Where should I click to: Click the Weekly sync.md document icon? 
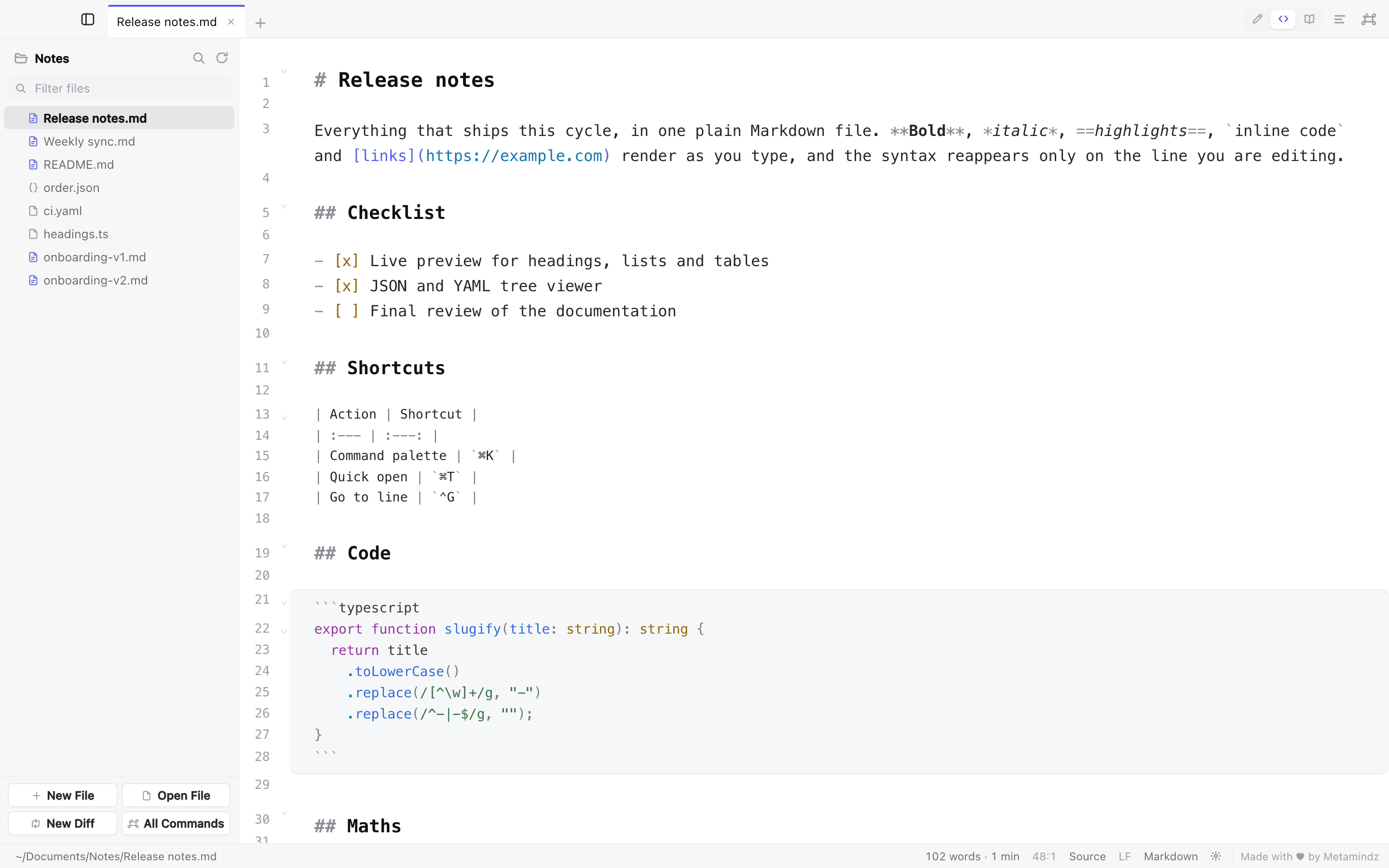click(x=33, y=141)
